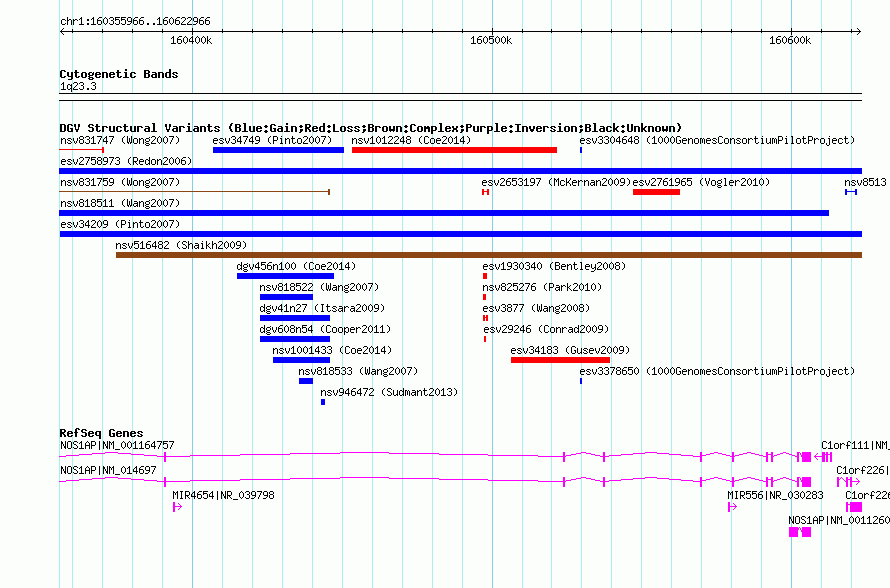
Task: Click the C1orf111 gene label
Action: point(855,446)
